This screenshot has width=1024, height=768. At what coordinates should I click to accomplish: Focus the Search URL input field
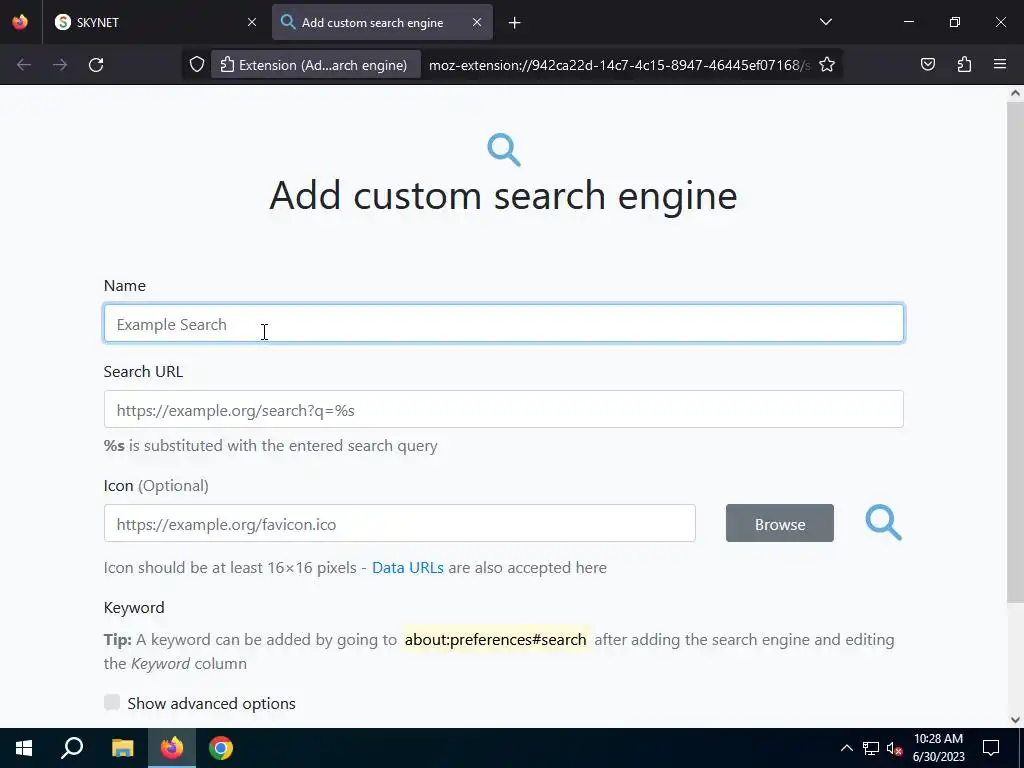503,410
